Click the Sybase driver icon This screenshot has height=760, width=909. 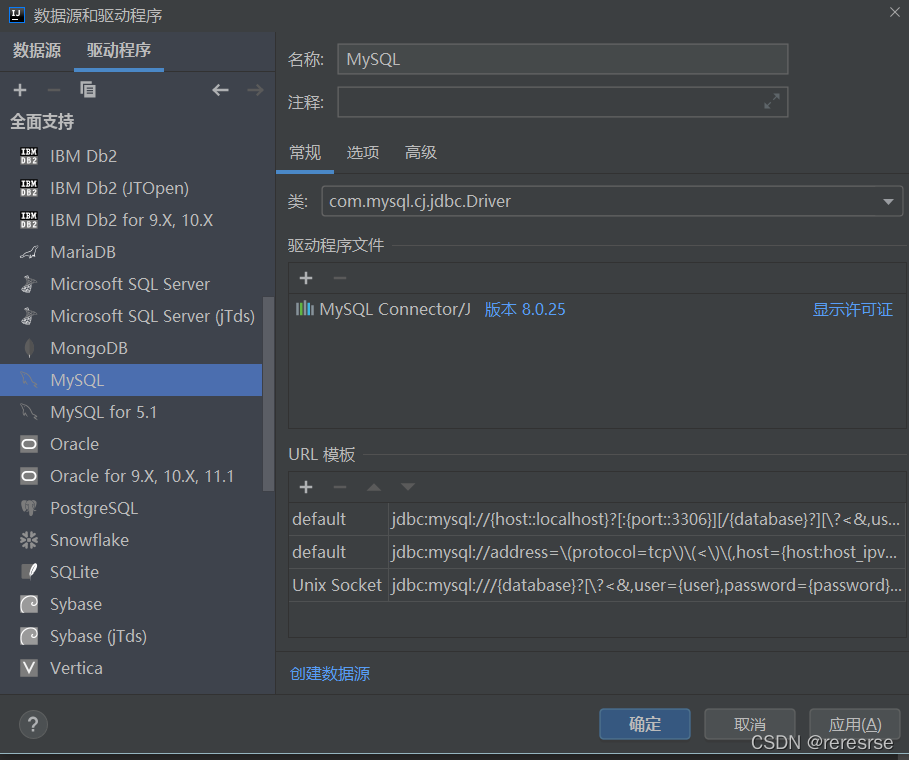coord(29,604)
